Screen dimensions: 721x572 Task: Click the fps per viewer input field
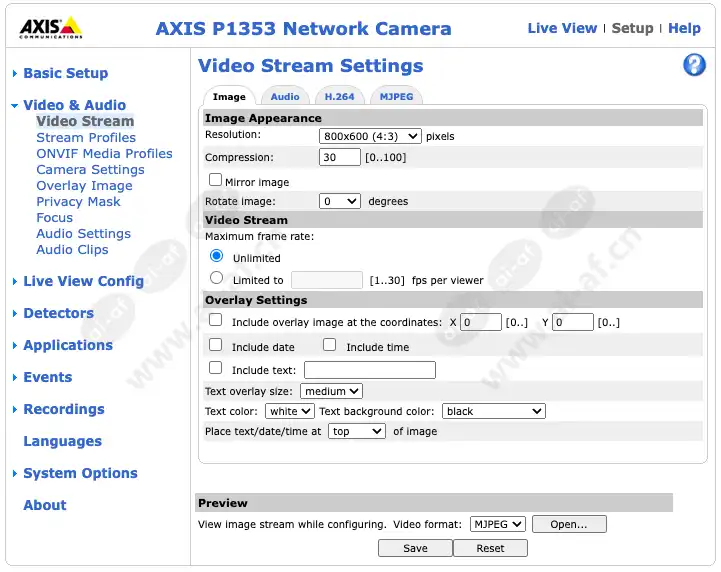pyautogui.click(x=327, y=280)
